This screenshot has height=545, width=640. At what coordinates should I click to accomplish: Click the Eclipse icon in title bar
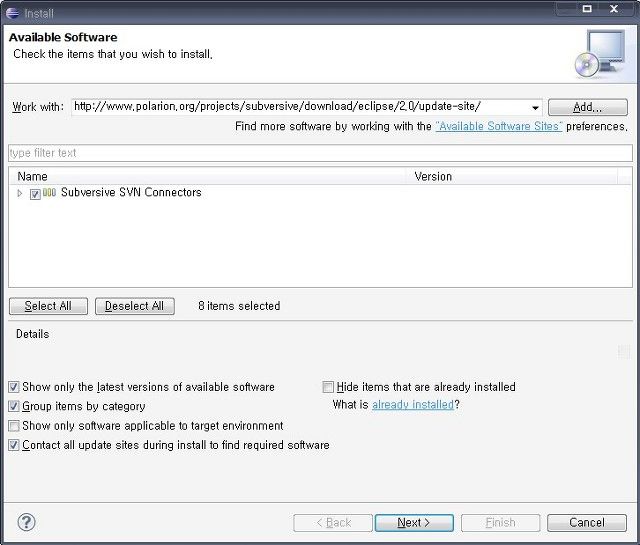[12, 13]
